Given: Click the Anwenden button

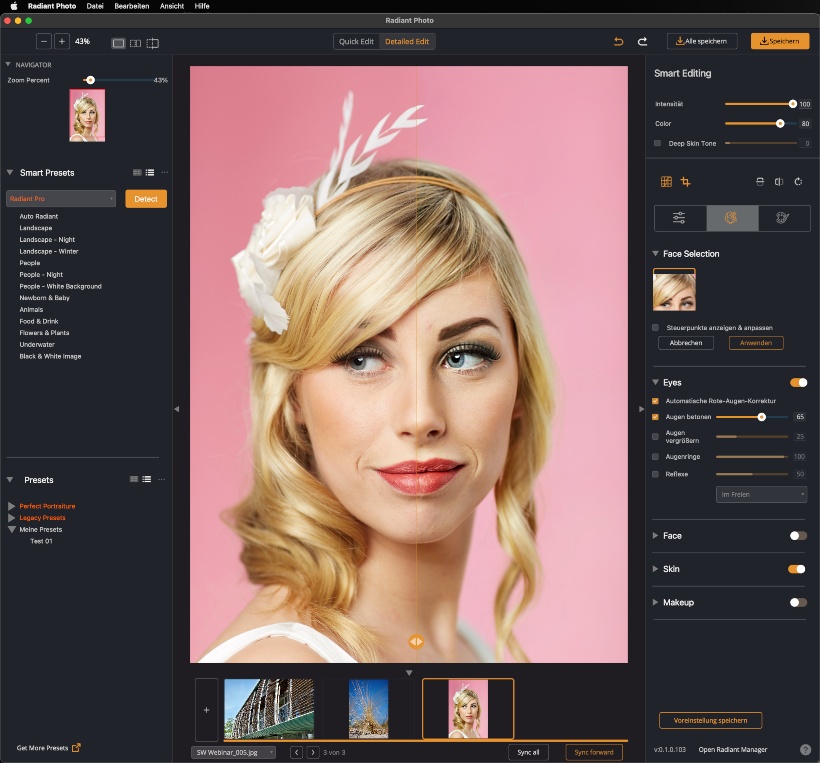Looking at the screenshot, I should pyautogui.click(x=756, y=343).
